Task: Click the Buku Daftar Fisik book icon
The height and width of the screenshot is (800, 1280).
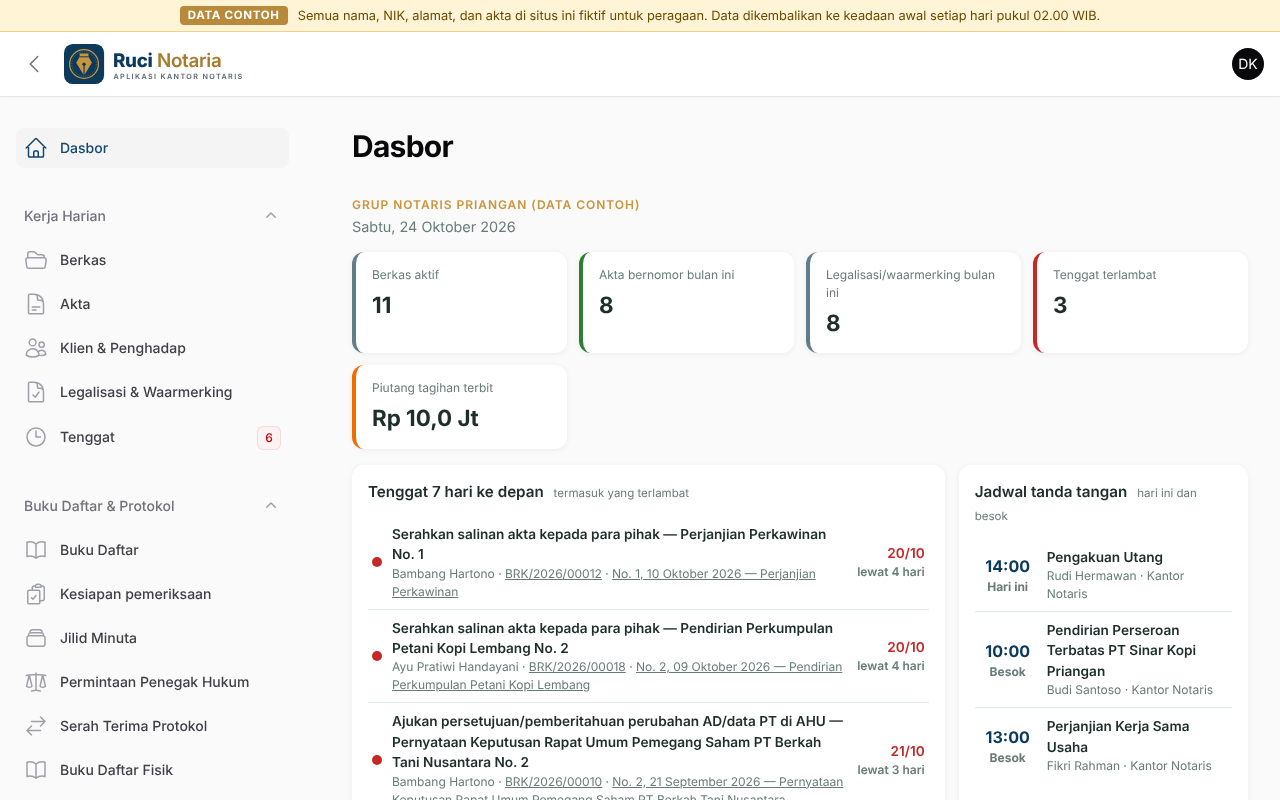Action: tap(36, 770)
